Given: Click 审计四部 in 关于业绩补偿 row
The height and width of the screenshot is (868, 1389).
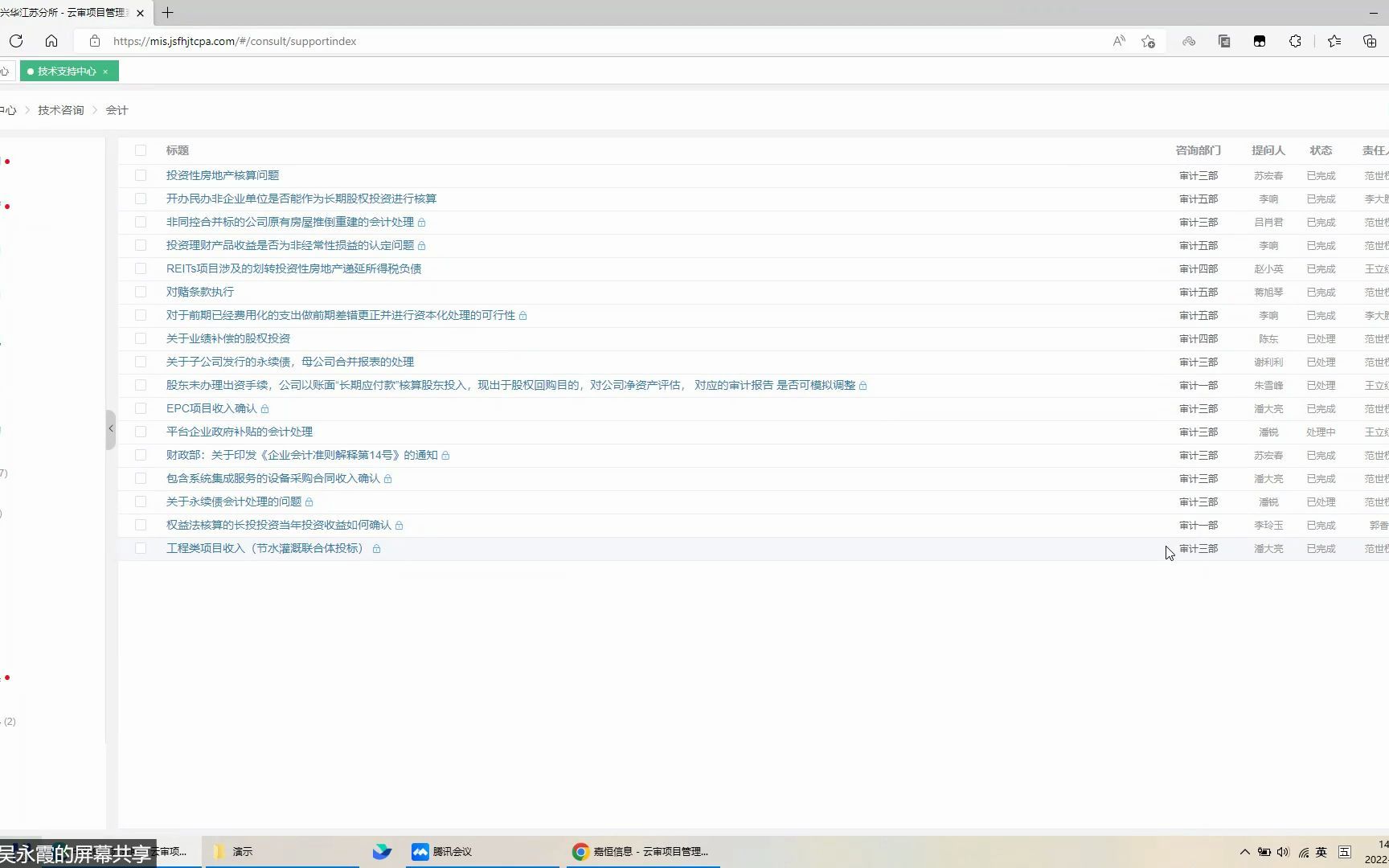Looking at the screenshot, I should coord(1198,338).
